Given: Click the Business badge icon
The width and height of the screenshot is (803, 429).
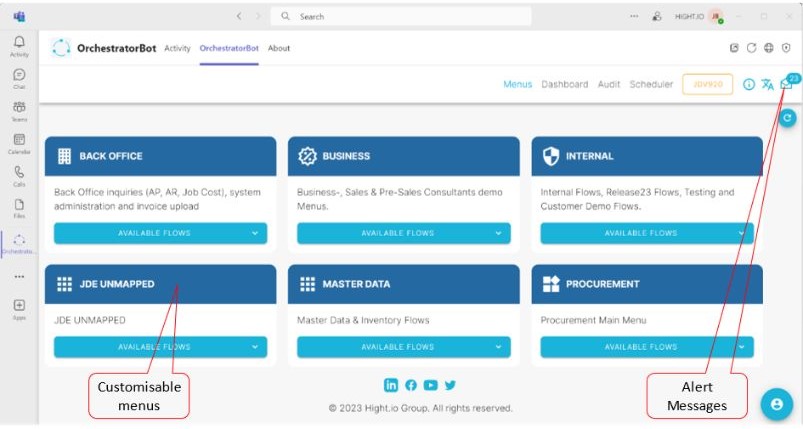Looking at the screenshot, I should pos(307,156).
